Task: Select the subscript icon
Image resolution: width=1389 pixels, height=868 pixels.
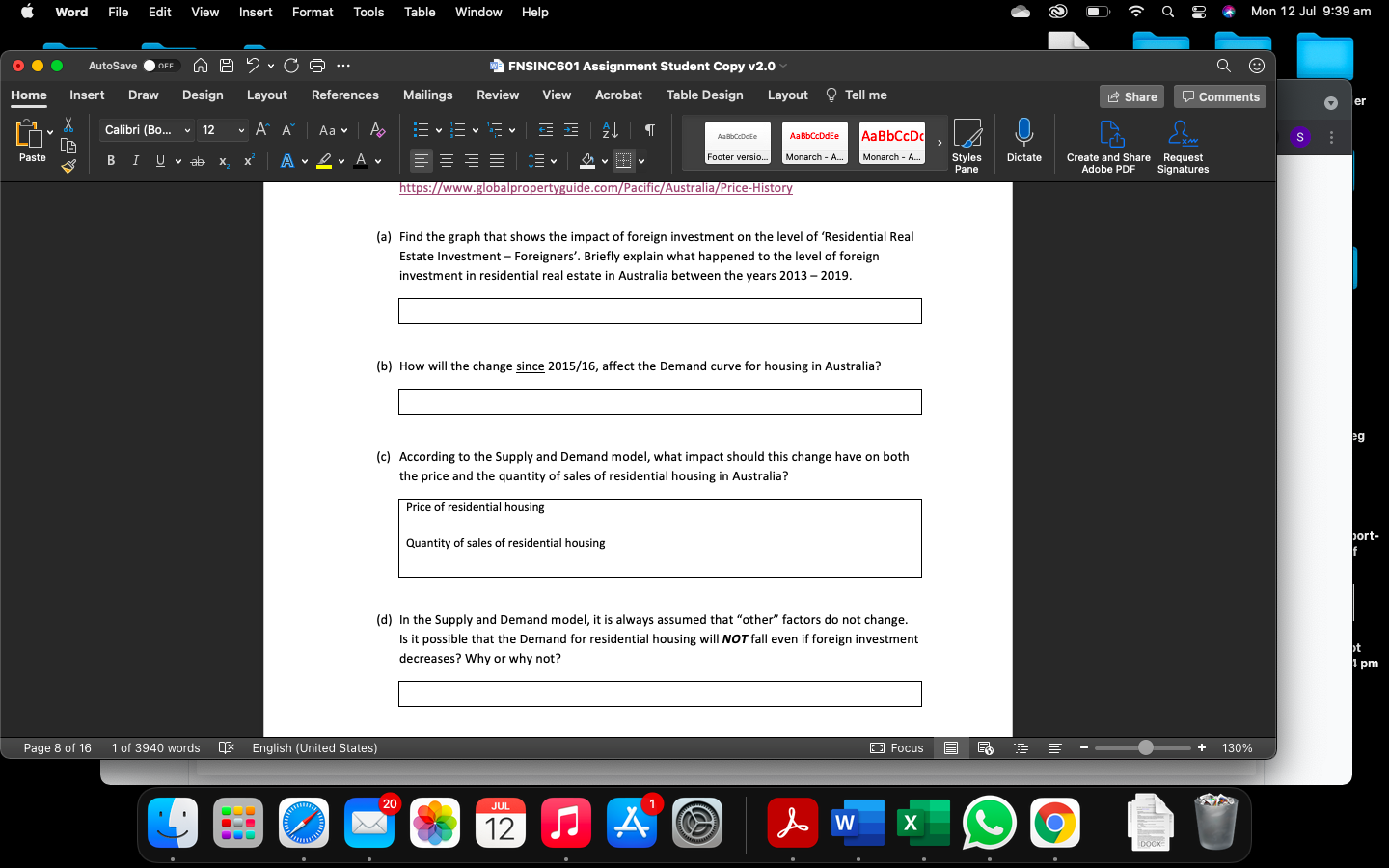Action: coord(223,161)
